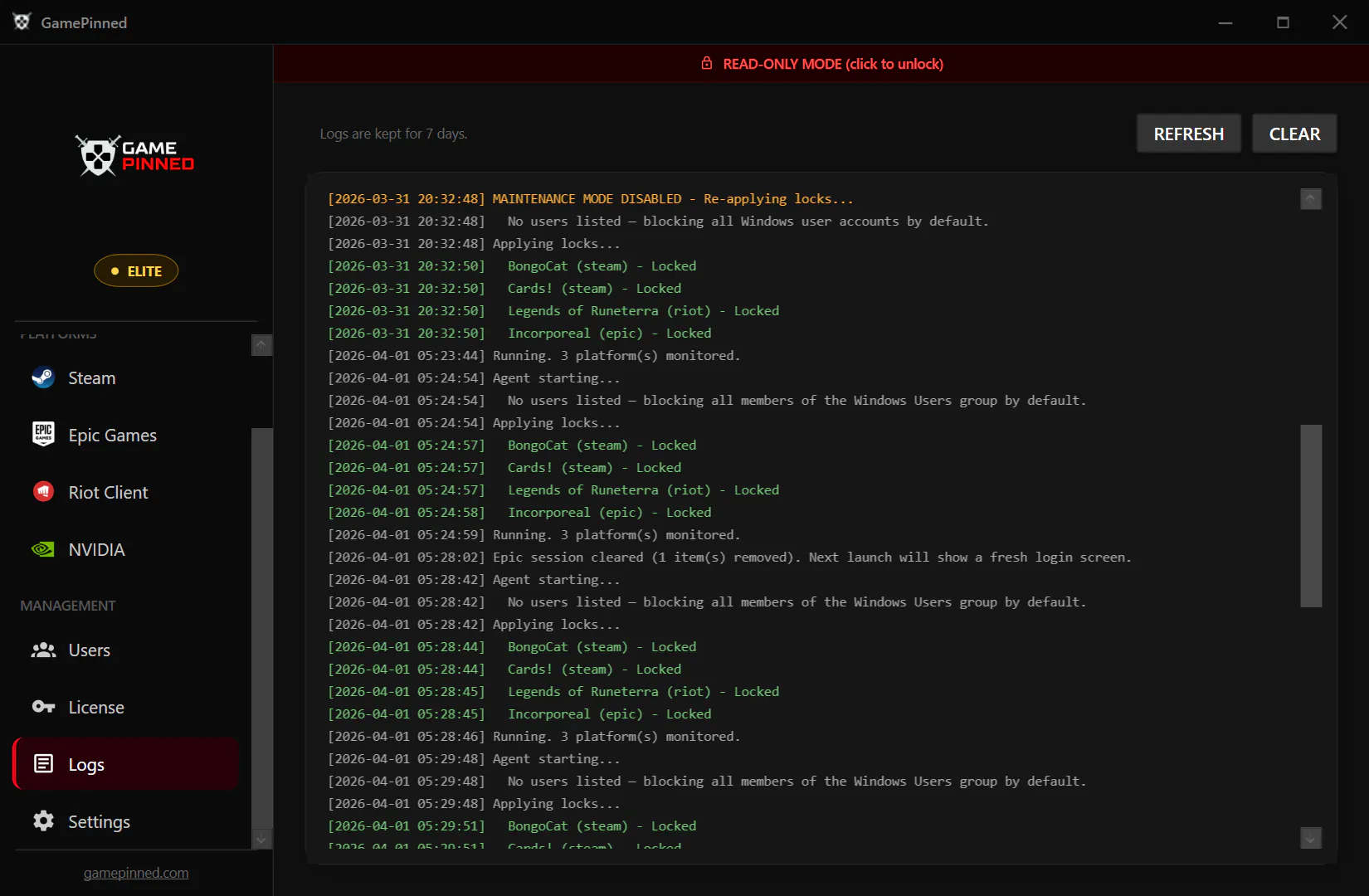Click the 20:32:50 Legends of Runeterra Locked line
The width and height of the screenshot is (1369, 896).
[553, 310]
